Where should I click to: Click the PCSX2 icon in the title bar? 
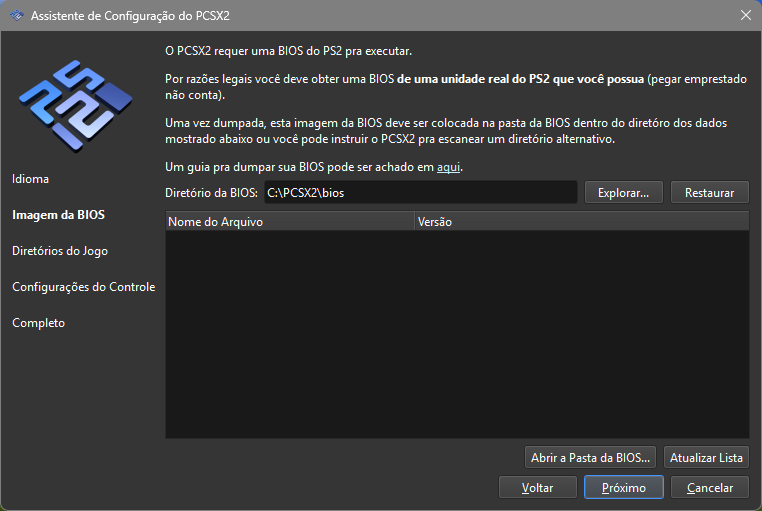coord(16,16)
